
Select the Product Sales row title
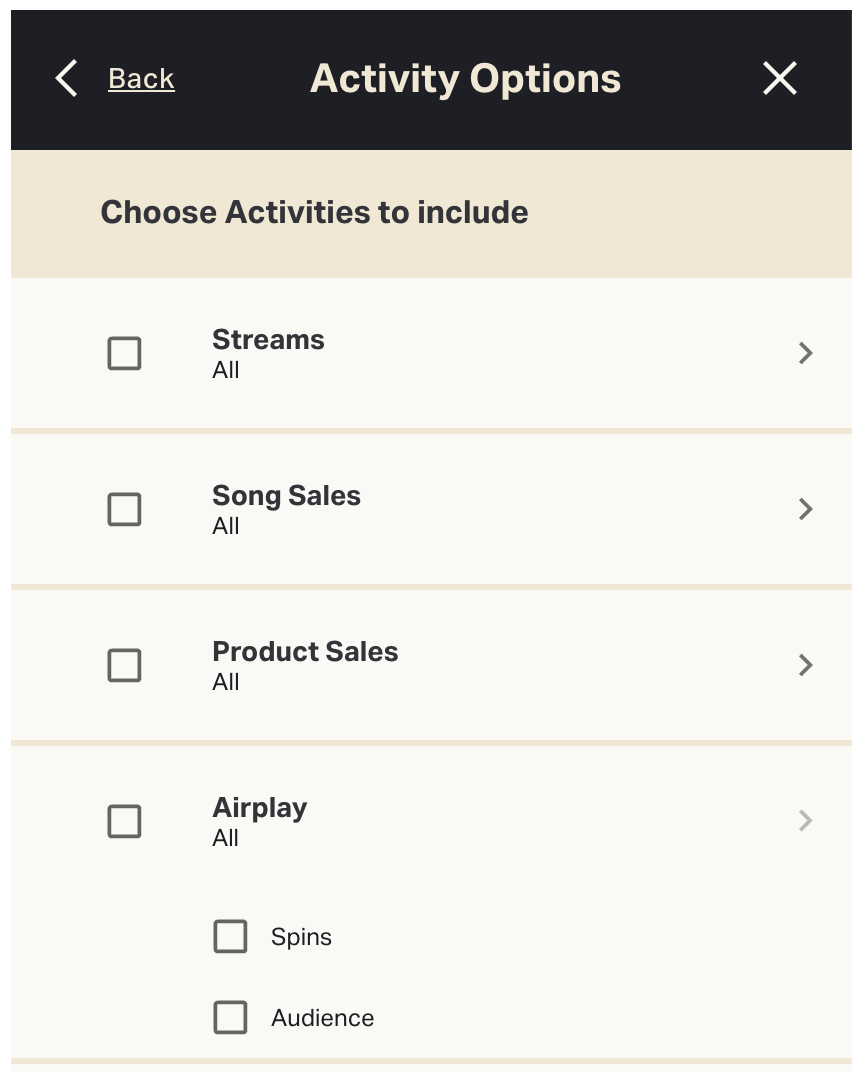(305, 652)
